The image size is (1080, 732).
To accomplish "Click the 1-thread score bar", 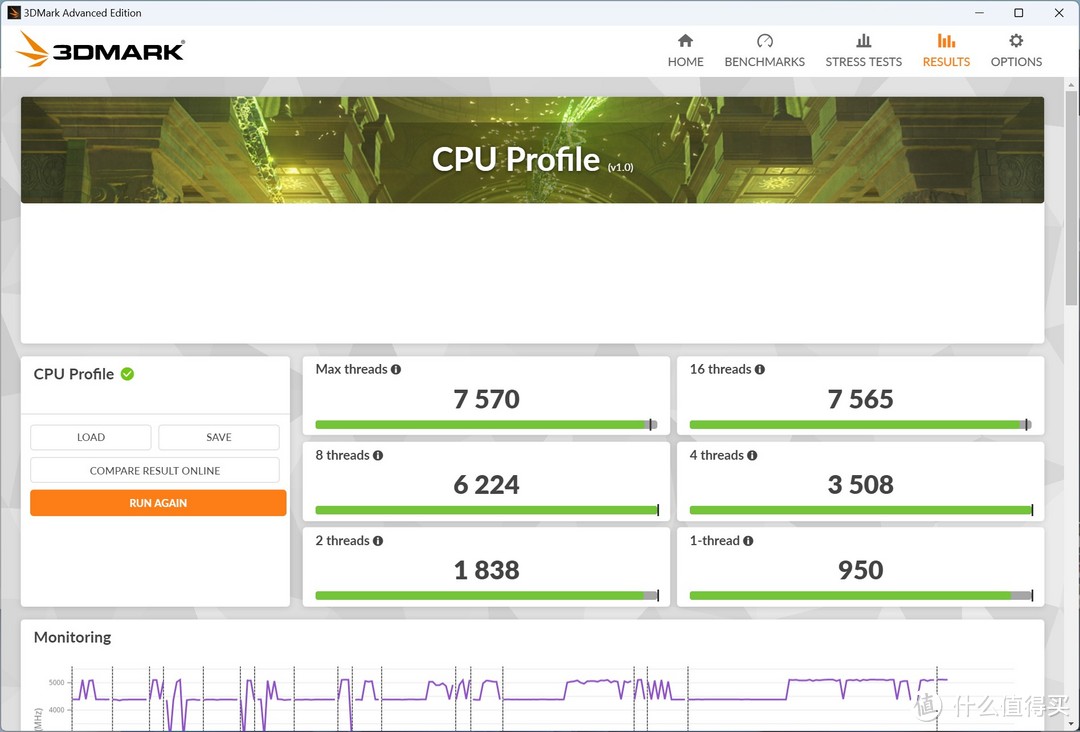I will click(x=860, y=596).
